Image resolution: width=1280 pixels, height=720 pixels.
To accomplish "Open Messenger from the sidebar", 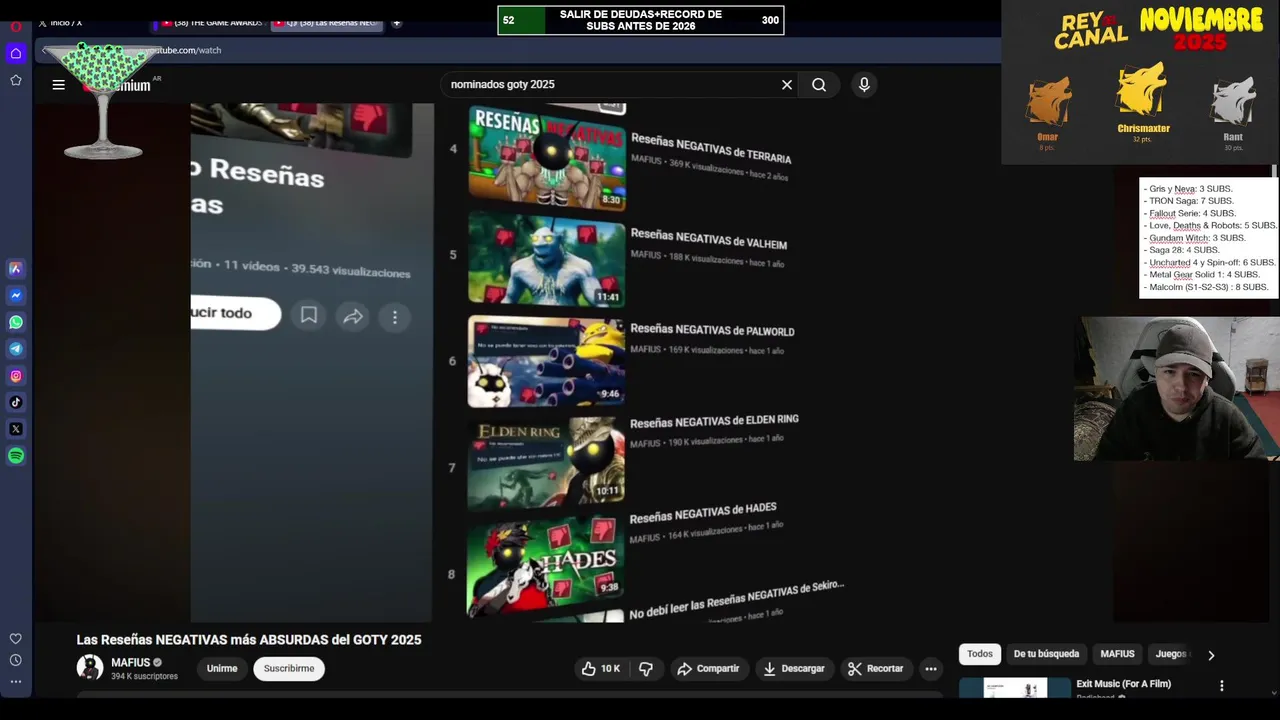I will (16, 295).
